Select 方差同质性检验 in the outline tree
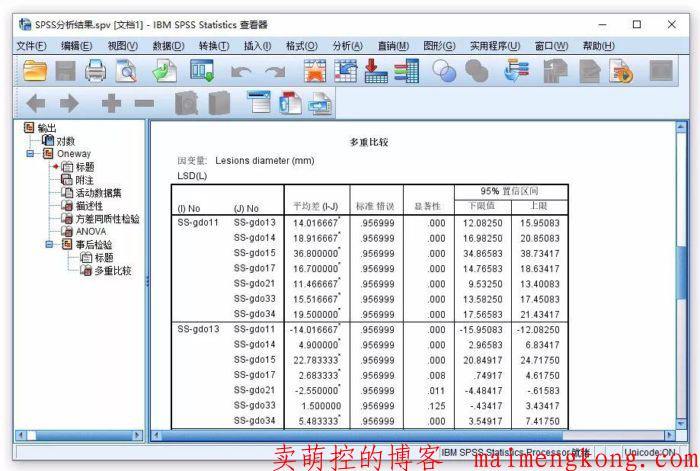 [107, 218]
